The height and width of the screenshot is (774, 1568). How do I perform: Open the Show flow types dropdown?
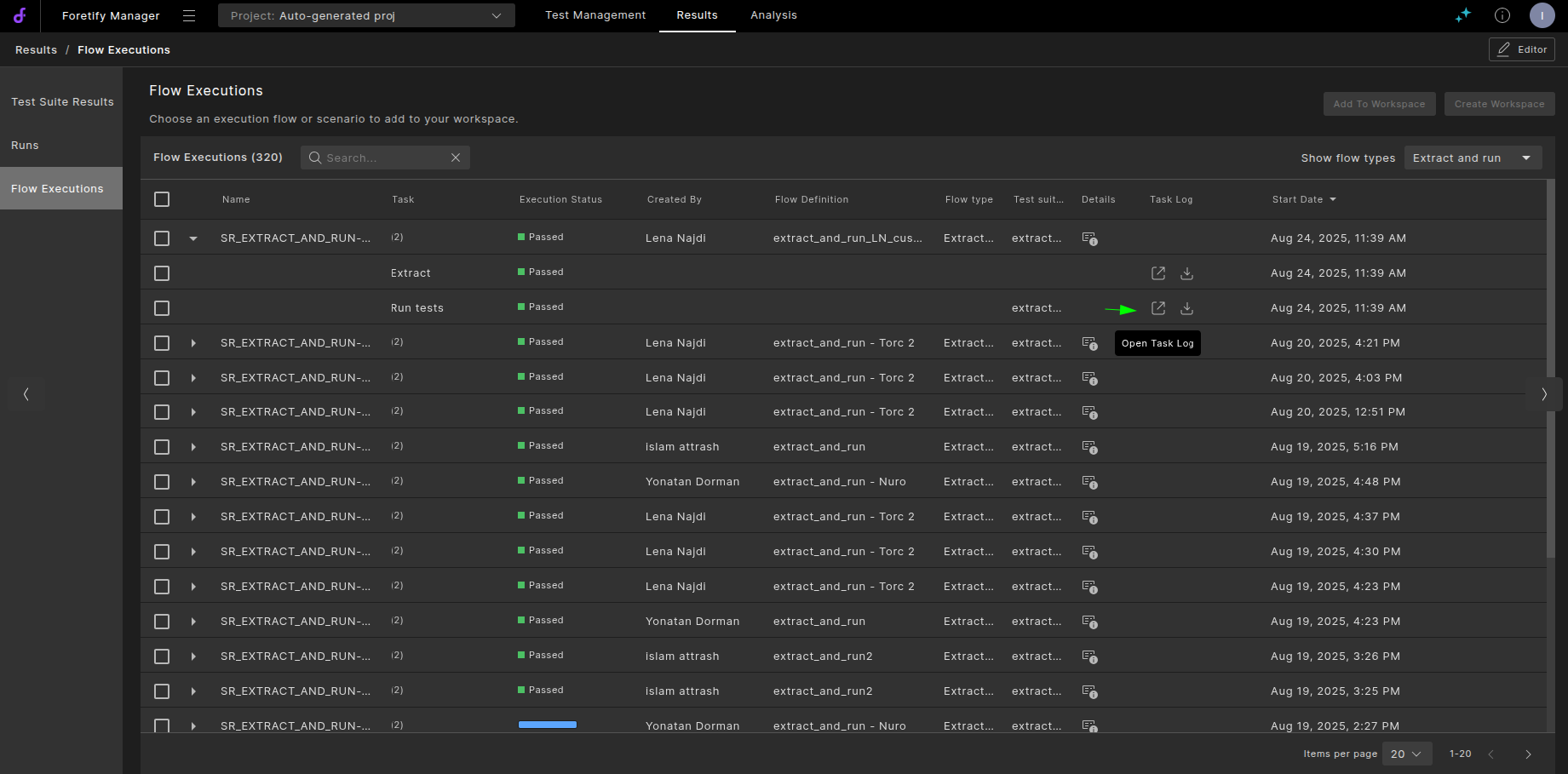[x=1472, y=158]
